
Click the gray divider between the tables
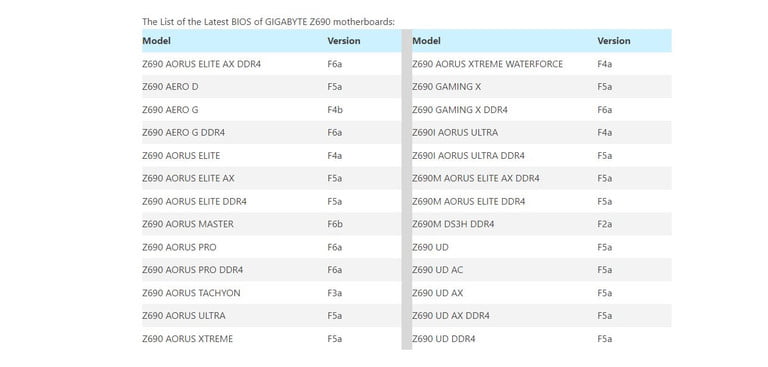407,189
